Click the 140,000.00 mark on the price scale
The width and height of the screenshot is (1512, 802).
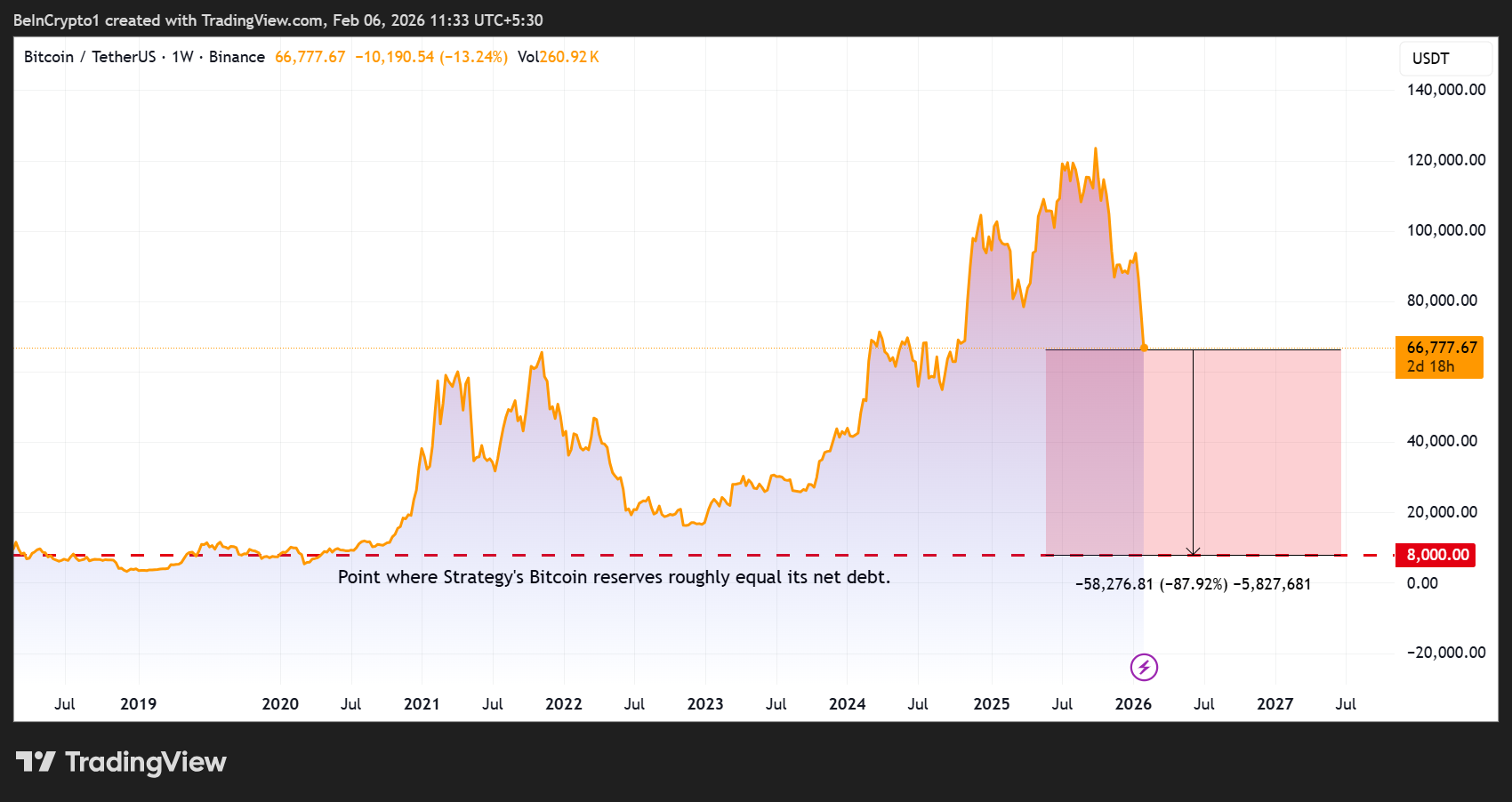coord(1445,89)
